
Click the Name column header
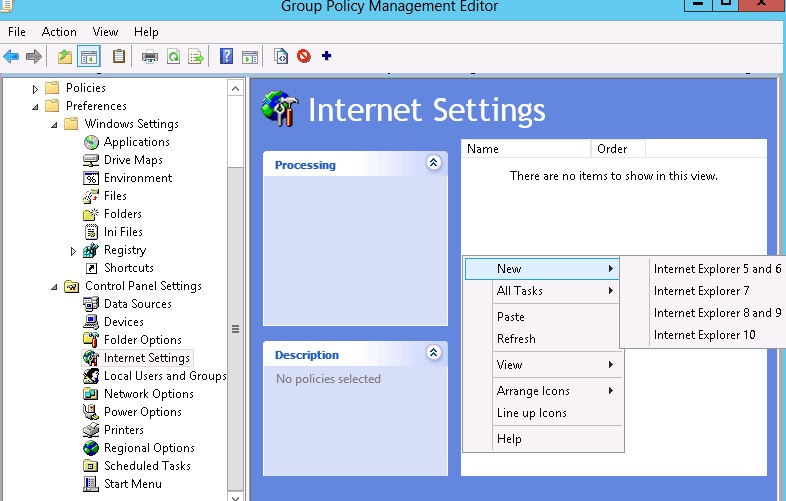[525, 149]
